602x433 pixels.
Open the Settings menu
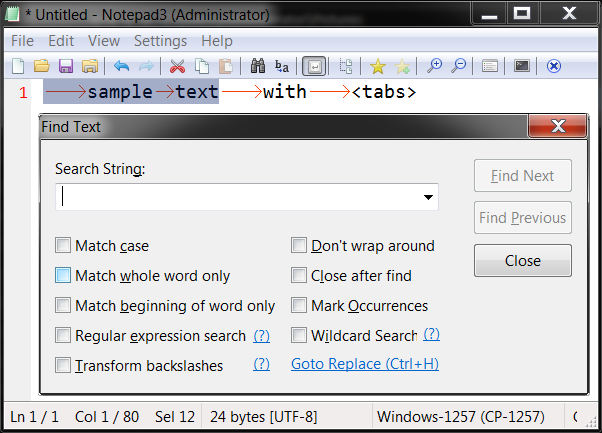click(x=160, y=41)
